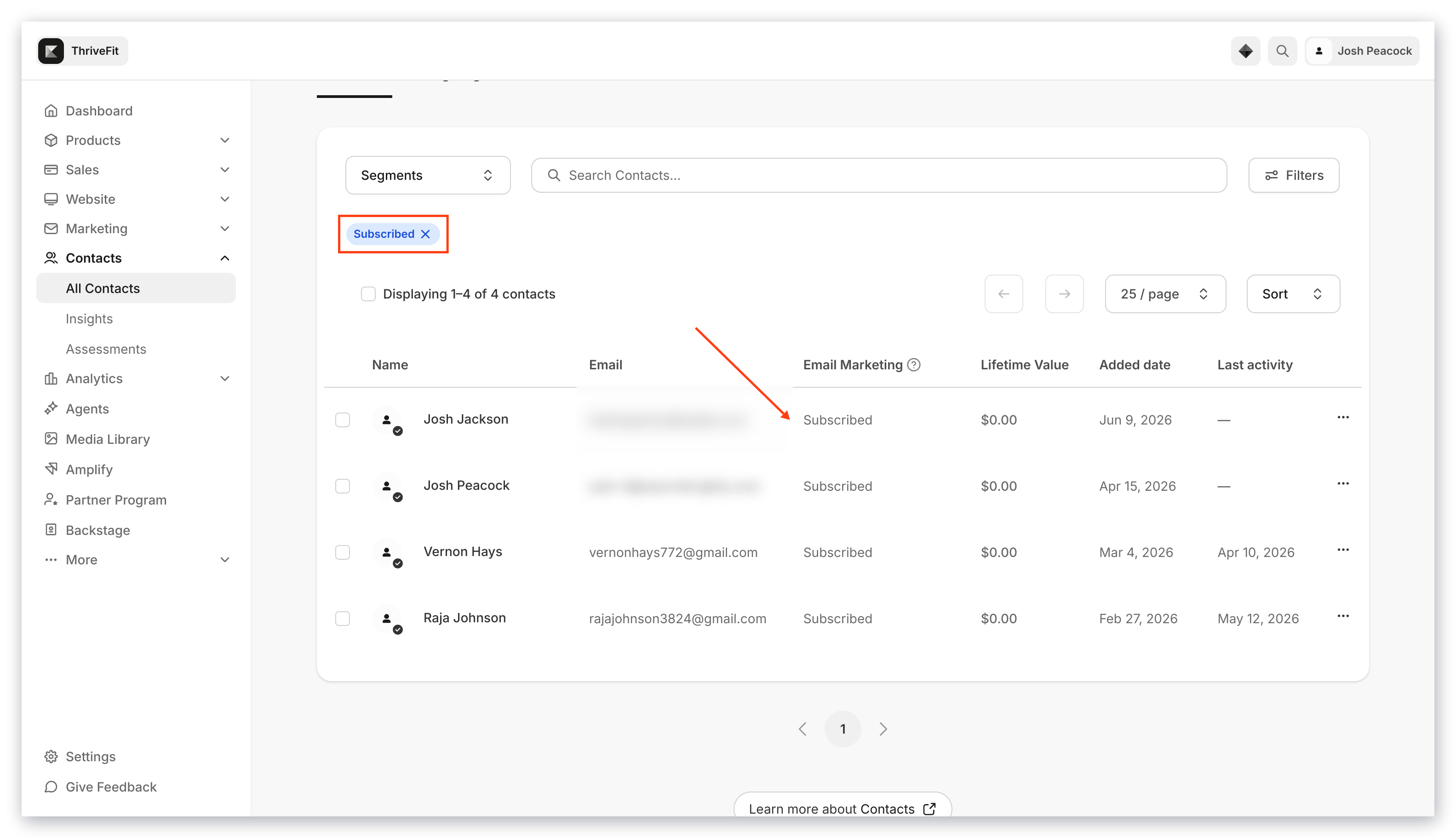Click the Analytics chart icon
1456x838 pixels.
pos(51,378)
